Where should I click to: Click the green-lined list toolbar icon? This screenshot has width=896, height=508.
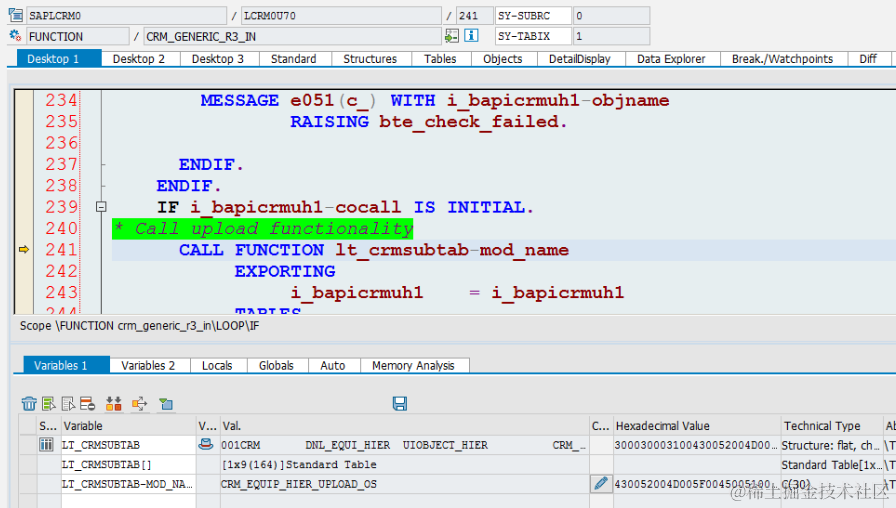pyautogui.click(x=49, y=404)
